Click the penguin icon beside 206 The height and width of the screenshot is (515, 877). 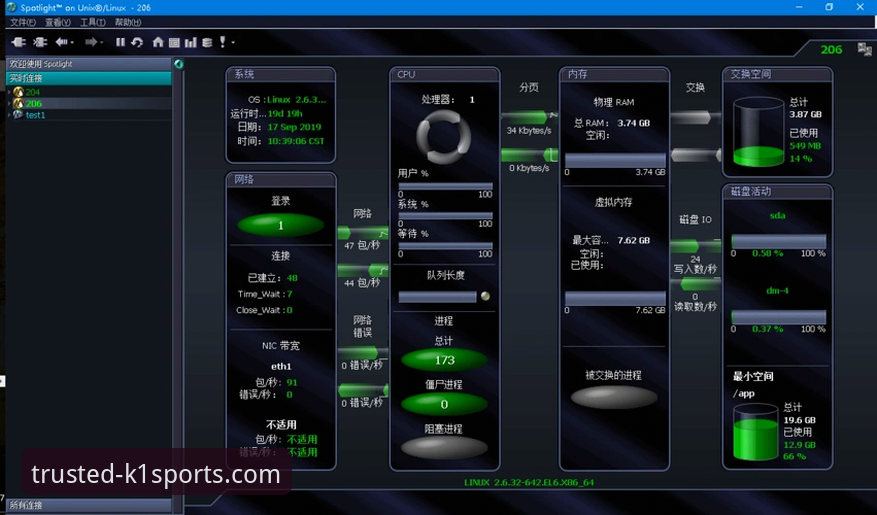click(x=18, y=103)
